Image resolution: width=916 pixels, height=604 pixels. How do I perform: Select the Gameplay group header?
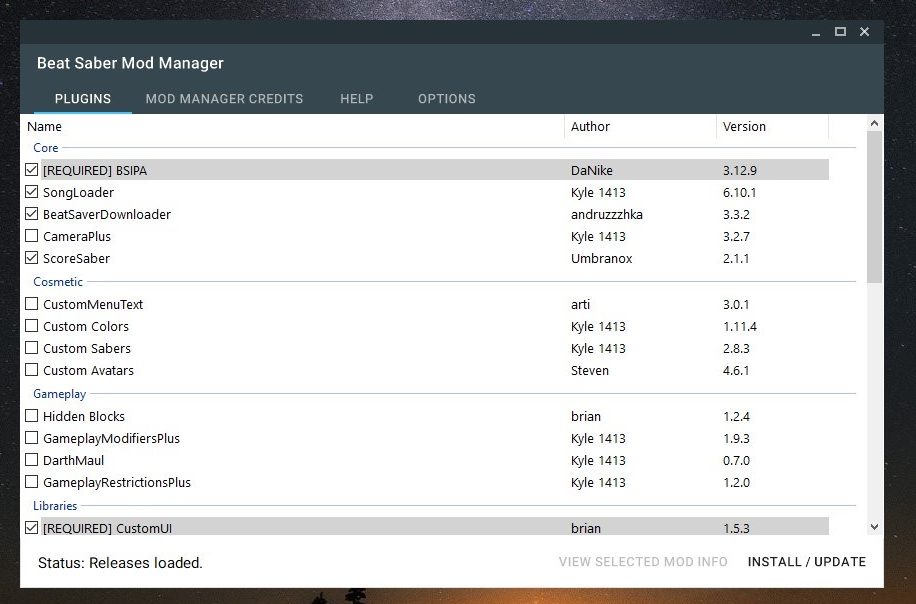(x=60, y=394)
